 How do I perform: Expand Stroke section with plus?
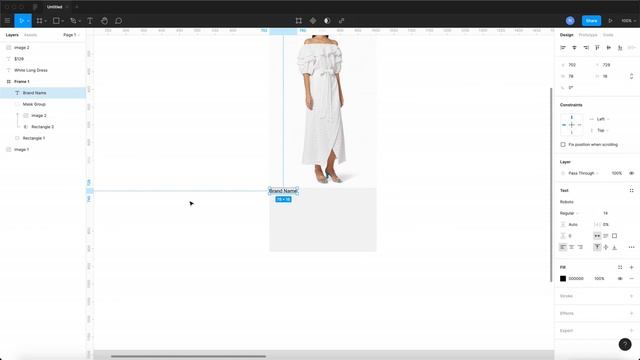631,296
